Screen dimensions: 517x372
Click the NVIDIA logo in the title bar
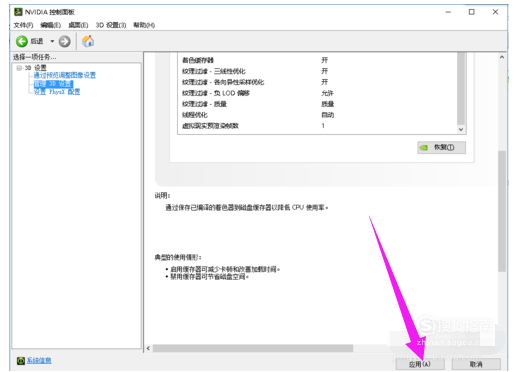[x=18, y=12]
